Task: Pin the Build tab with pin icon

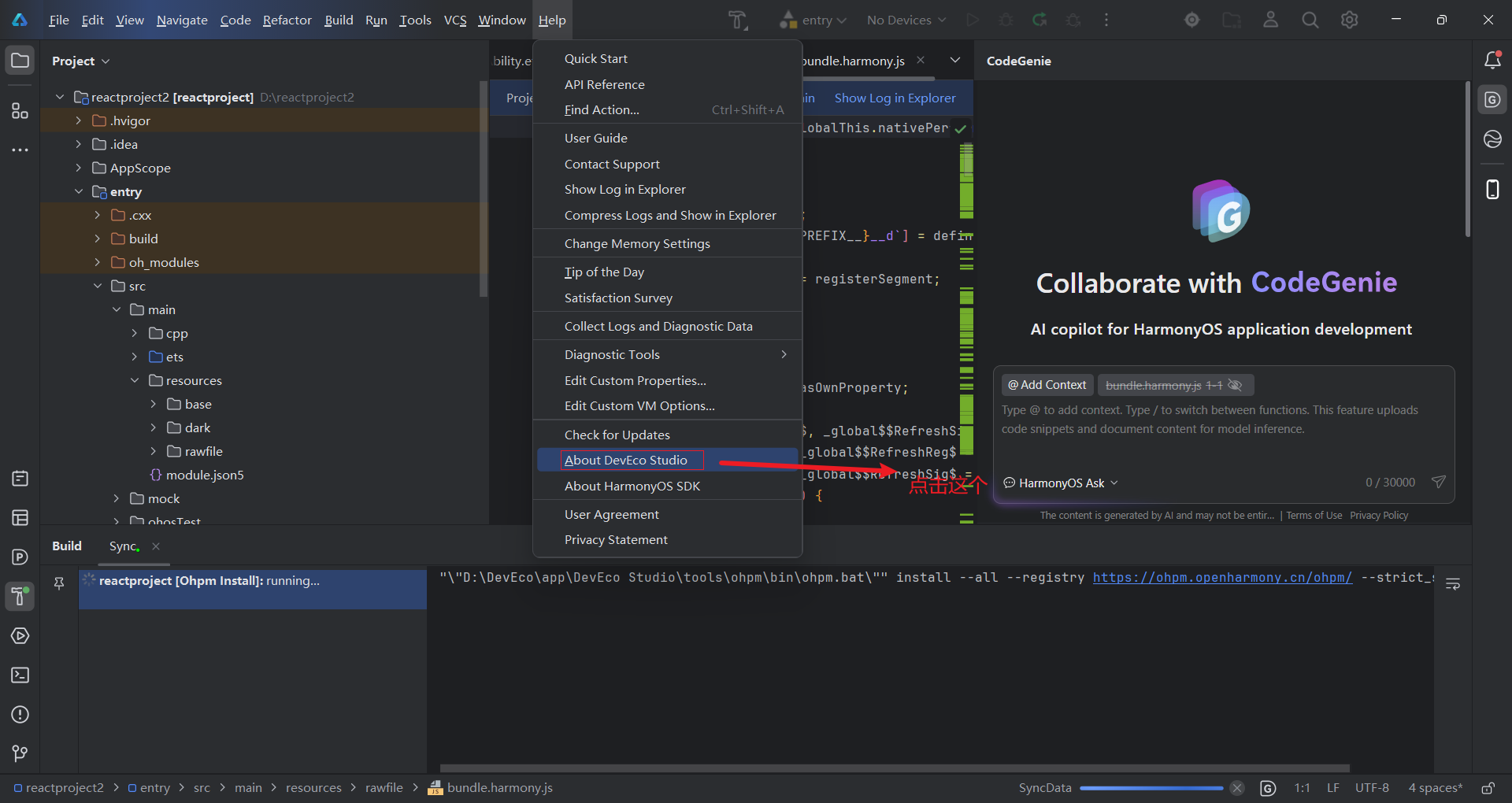Action: [x=59, y=583]
